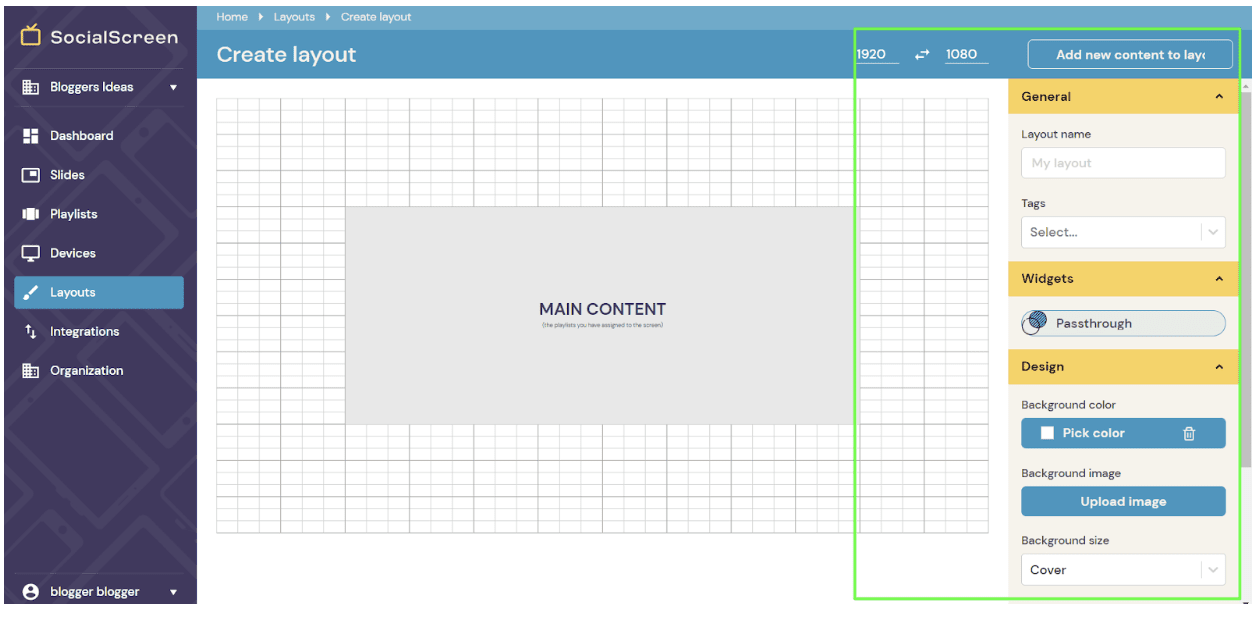Click the Bloggers Ideas building icon

click(30, 87)
